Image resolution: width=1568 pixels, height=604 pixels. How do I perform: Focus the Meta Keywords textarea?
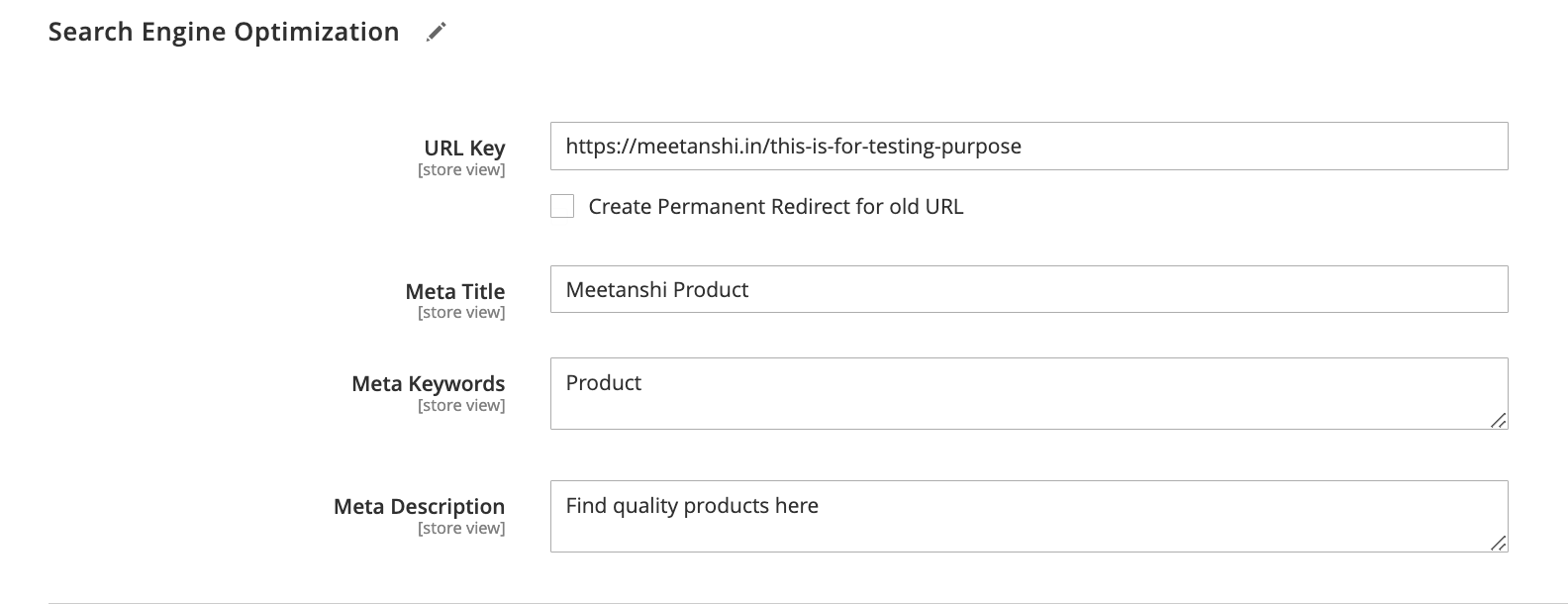1029,393
